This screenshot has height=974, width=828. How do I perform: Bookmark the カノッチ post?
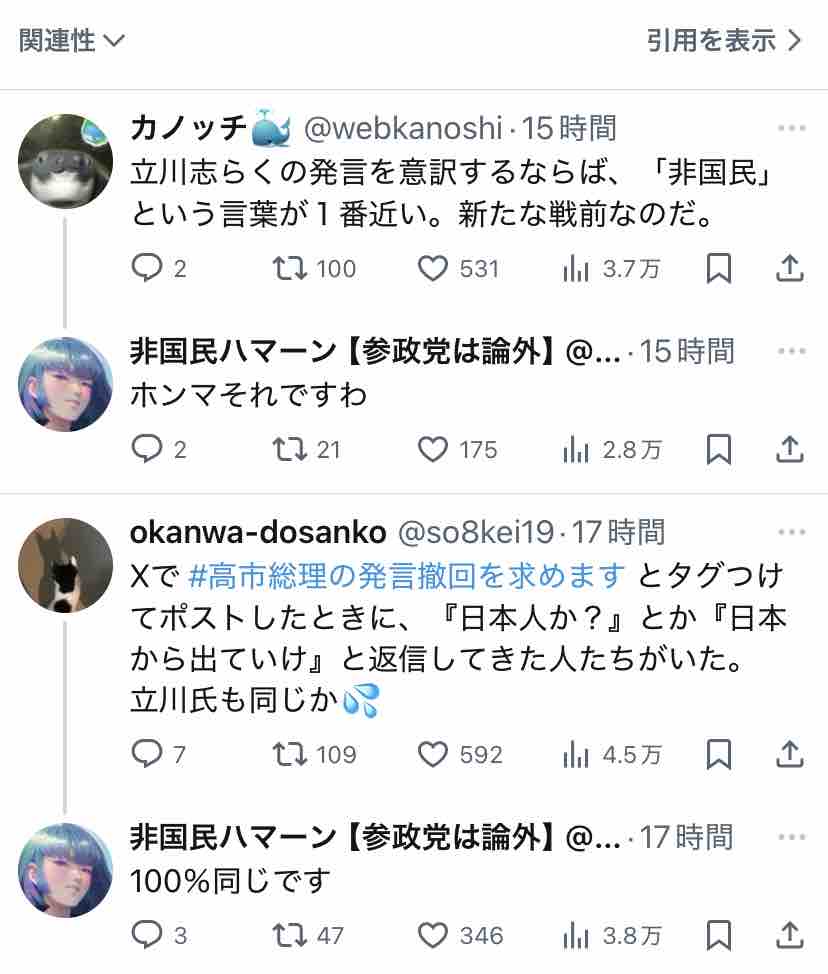719,269
